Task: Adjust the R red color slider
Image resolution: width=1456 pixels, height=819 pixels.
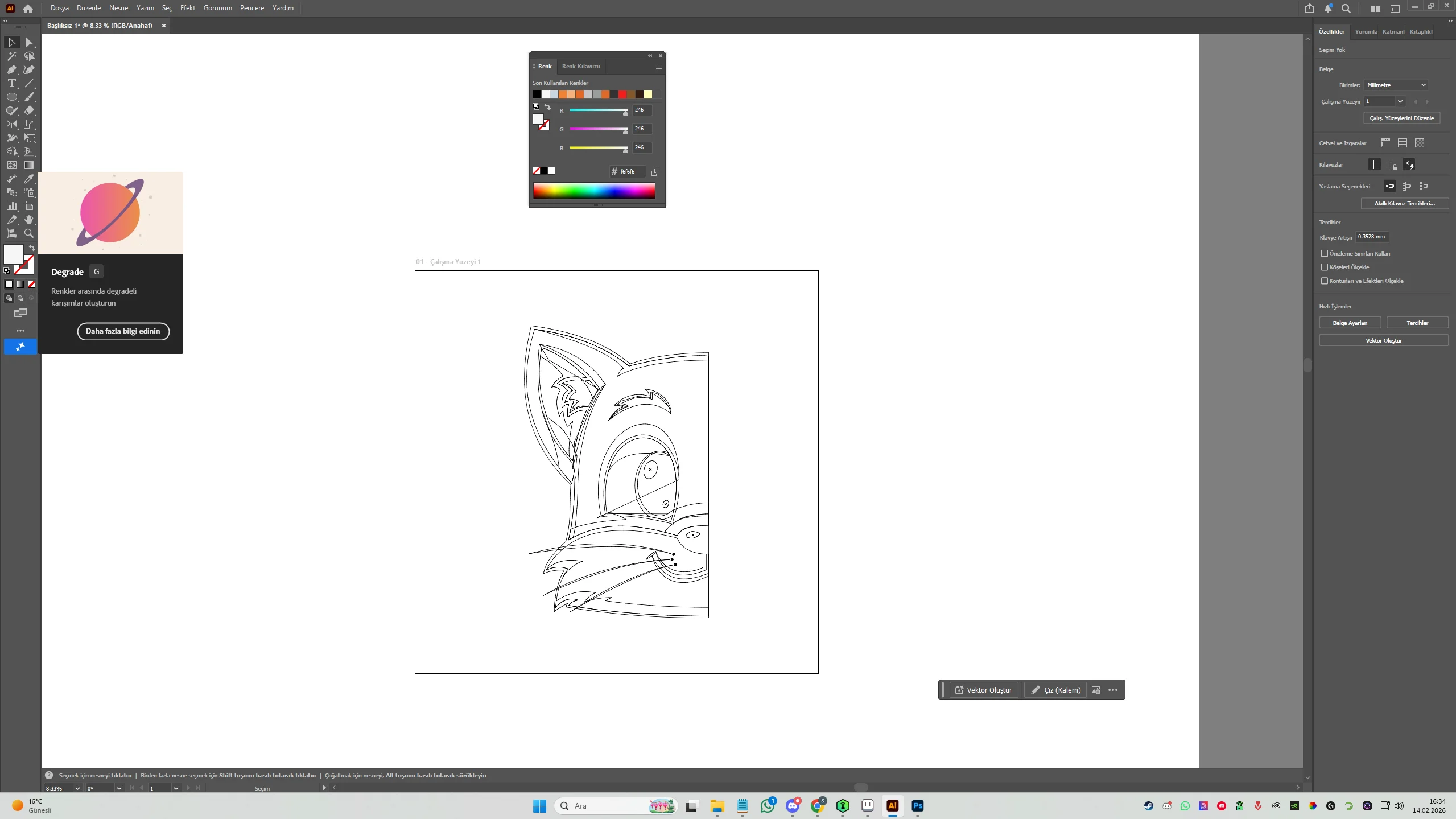Action: (599, 110)
